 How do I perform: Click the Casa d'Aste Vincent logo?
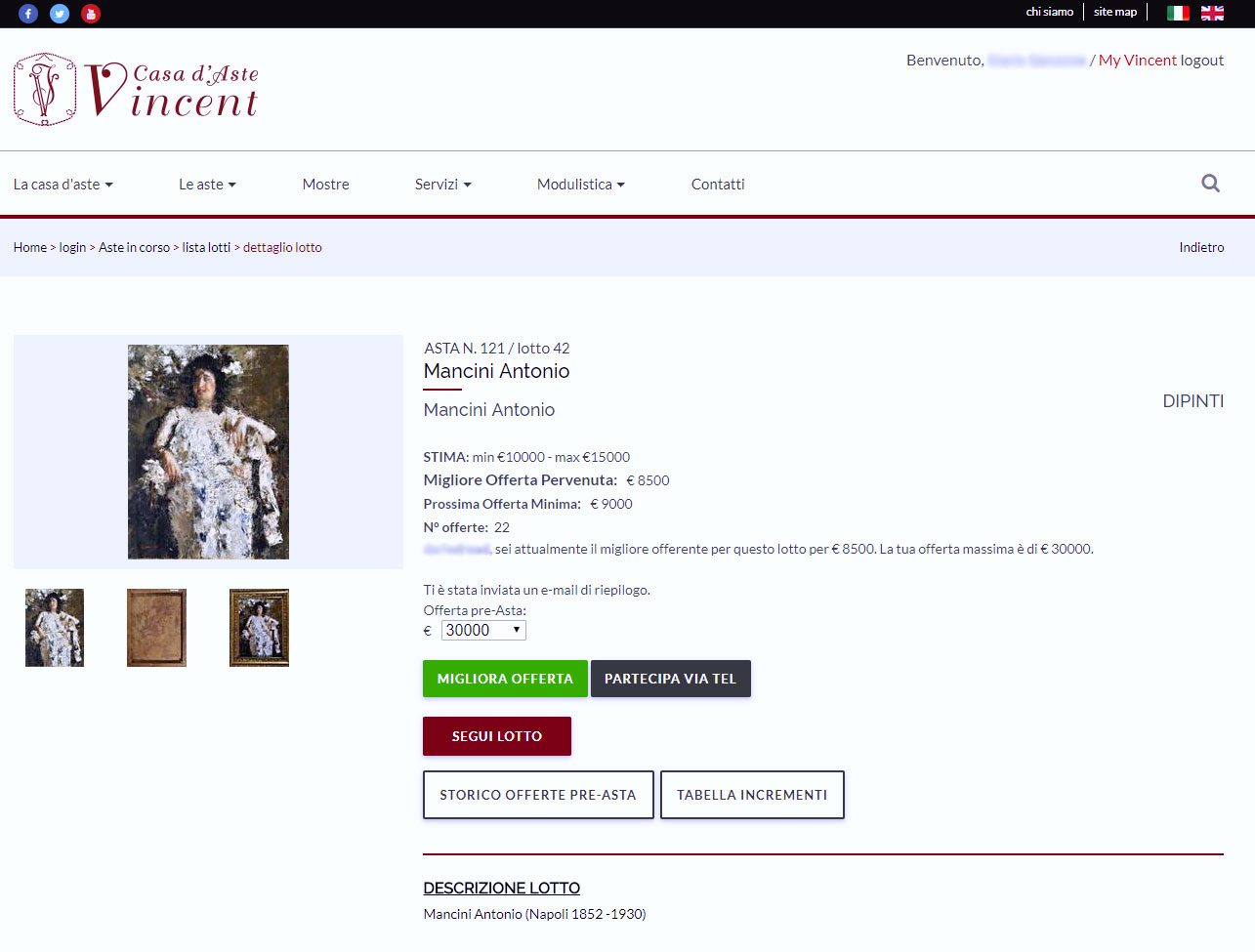pyautogui.click(x=136, y=90)
